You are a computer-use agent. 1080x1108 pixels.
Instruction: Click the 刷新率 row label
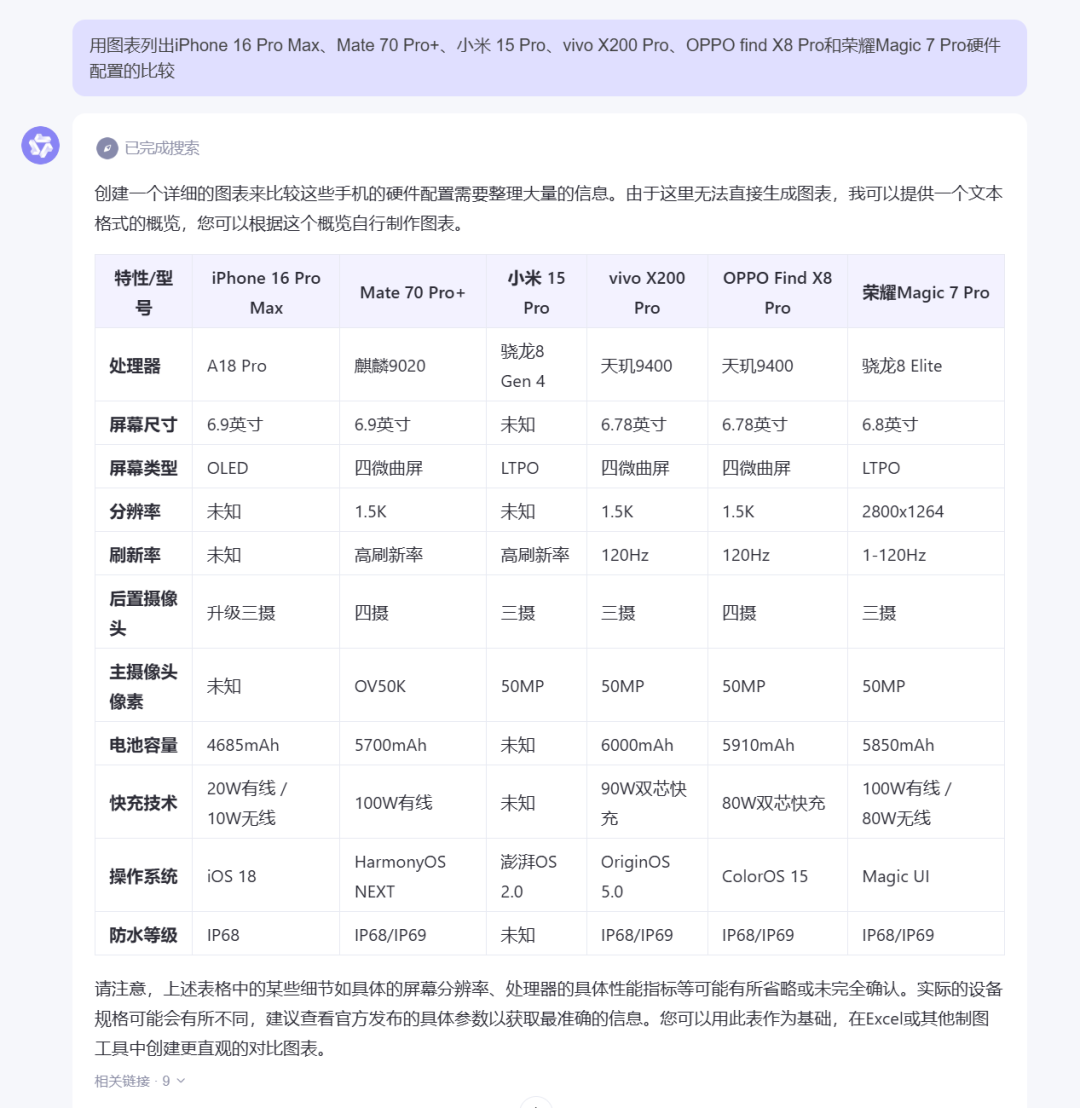pos(143,555)
